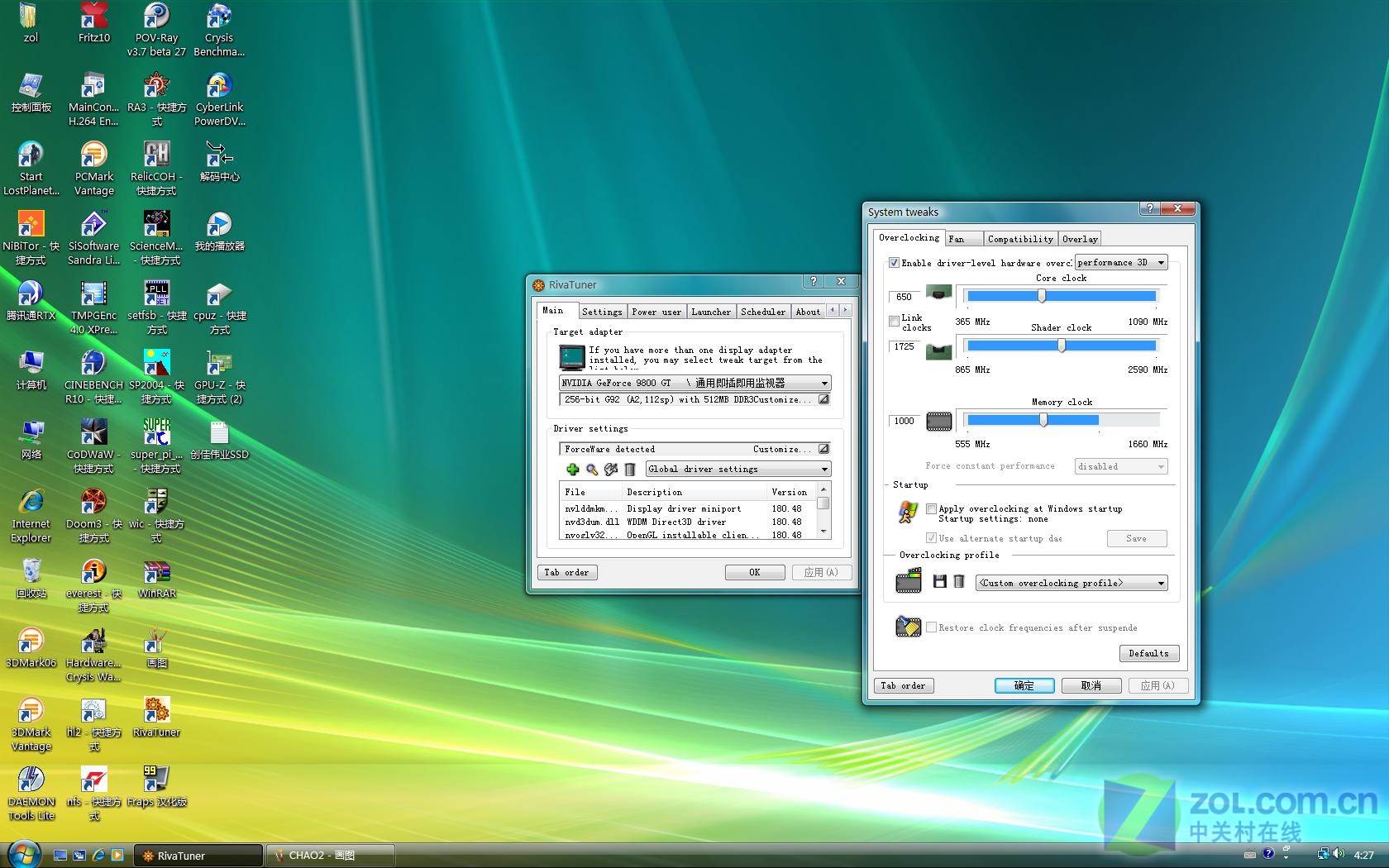Select PCMark Vantage desktop icon

pos(94,169)
